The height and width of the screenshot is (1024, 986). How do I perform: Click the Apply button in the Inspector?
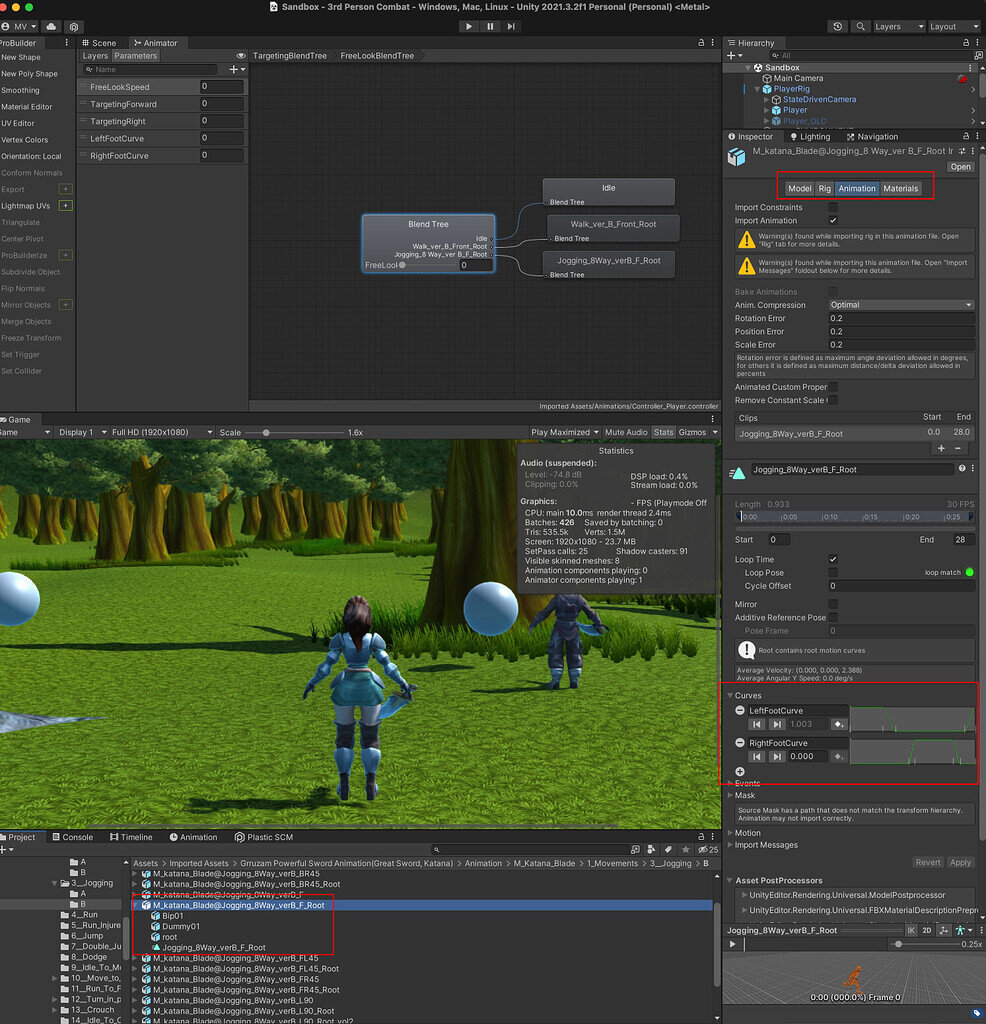pos(959,861)
